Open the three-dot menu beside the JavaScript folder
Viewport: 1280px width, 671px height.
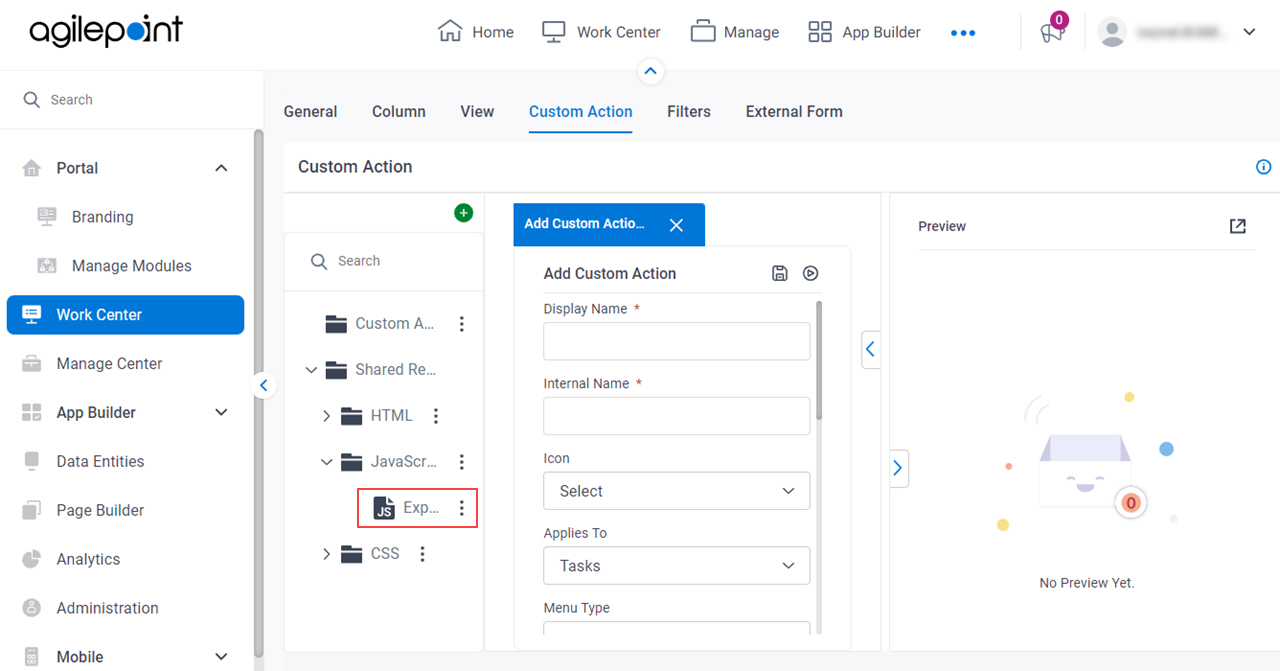click(x=462, y=462)
